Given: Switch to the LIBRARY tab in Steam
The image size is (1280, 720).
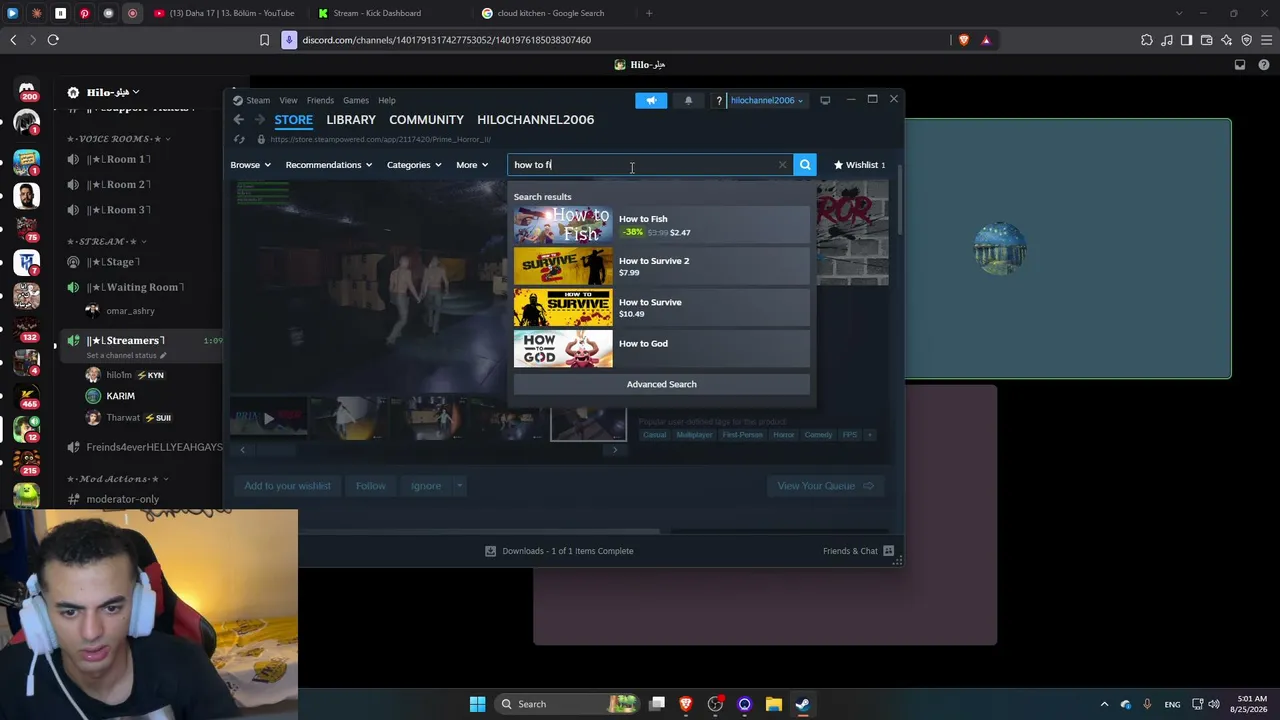Looking at the screenshot, I should (x=351, y=120).
